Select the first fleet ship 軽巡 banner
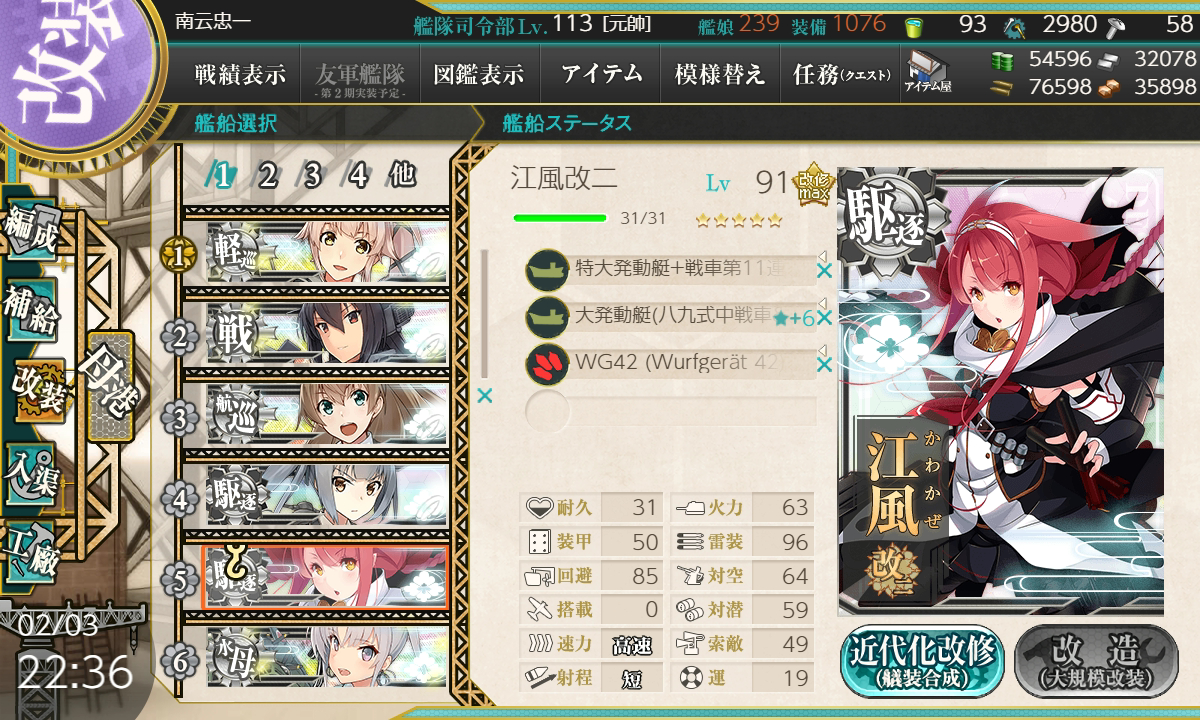The image size is (1200, 720). (327, 257)
